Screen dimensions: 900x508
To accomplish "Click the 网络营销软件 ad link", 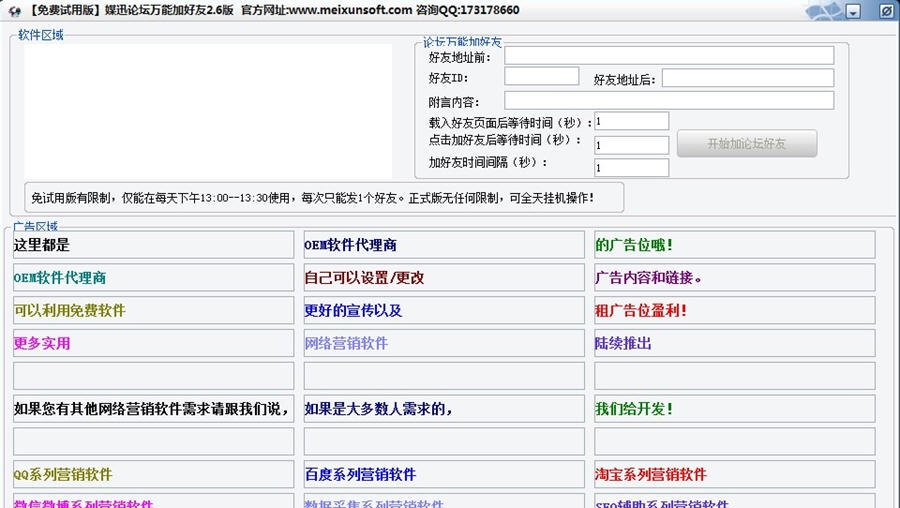I will coord(444,343).
